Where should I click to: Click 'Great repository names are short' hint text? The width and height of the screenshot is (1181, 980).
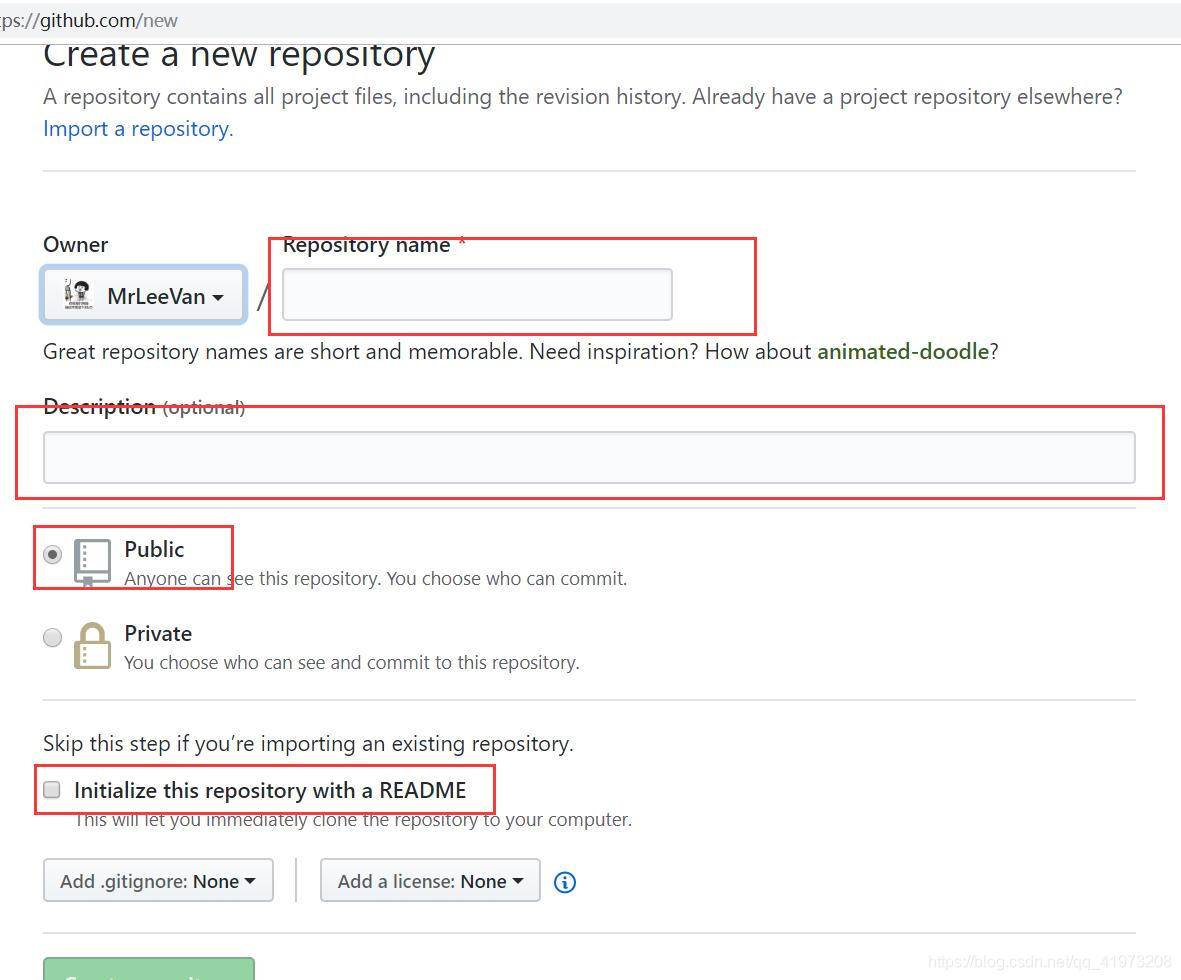click(x=520, y=352)
